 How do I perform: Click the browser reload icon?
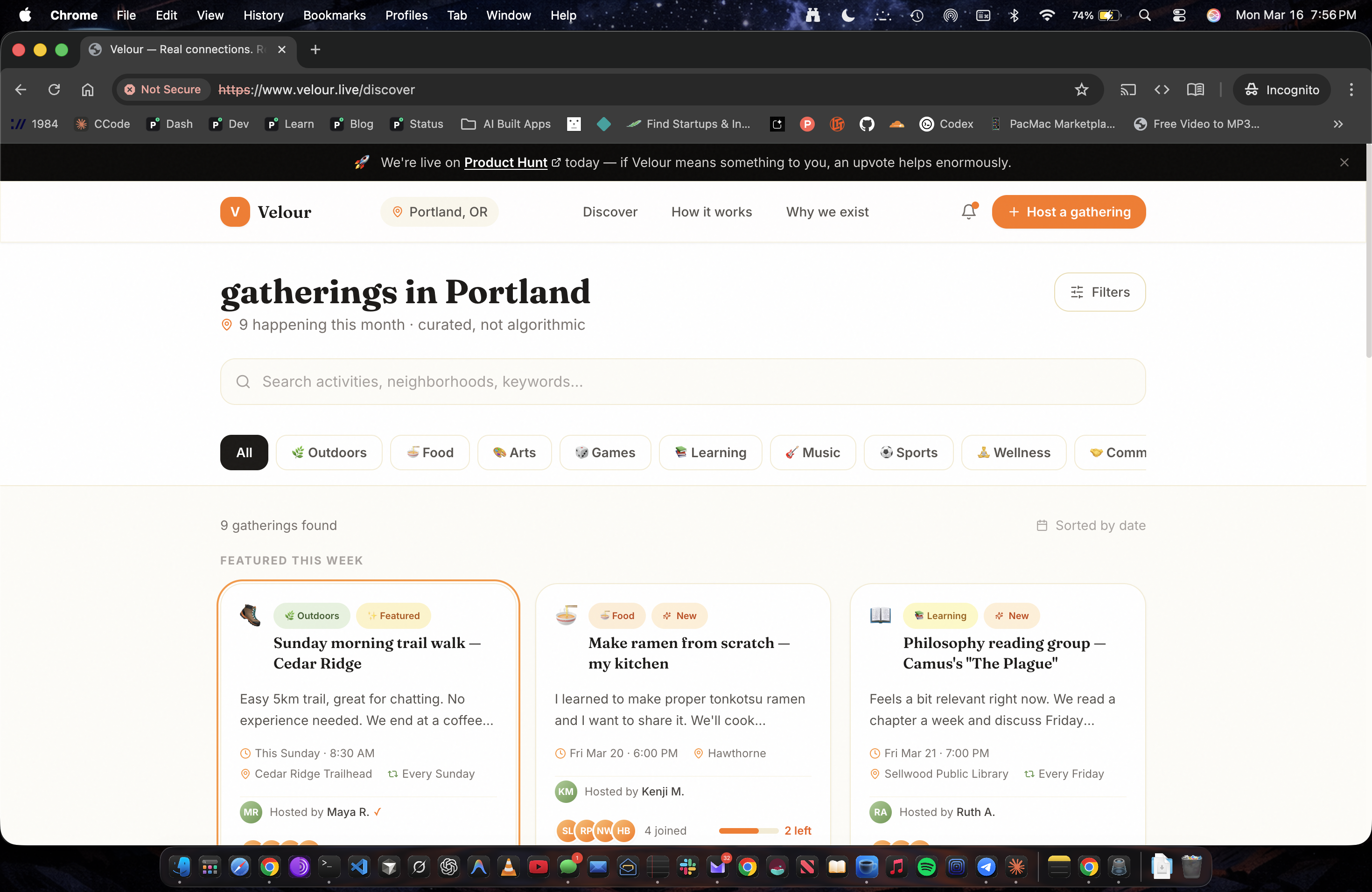click(54, 89)
